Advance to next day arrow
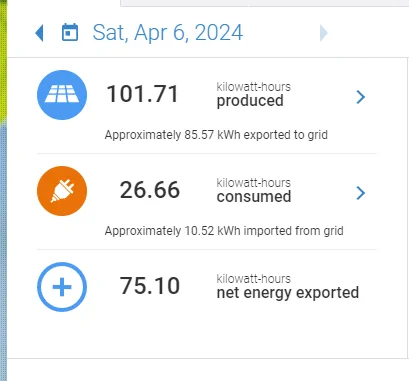The image size is (409, 381). (323, 33)
